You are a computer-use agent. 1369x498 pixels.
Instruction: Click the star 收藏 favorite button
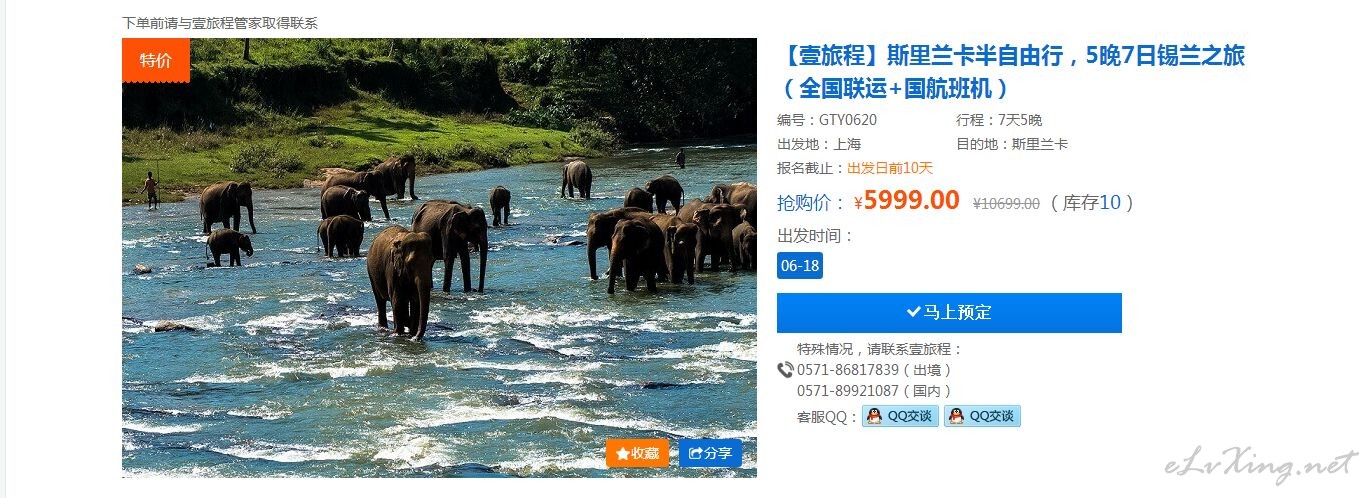point(637,453)
